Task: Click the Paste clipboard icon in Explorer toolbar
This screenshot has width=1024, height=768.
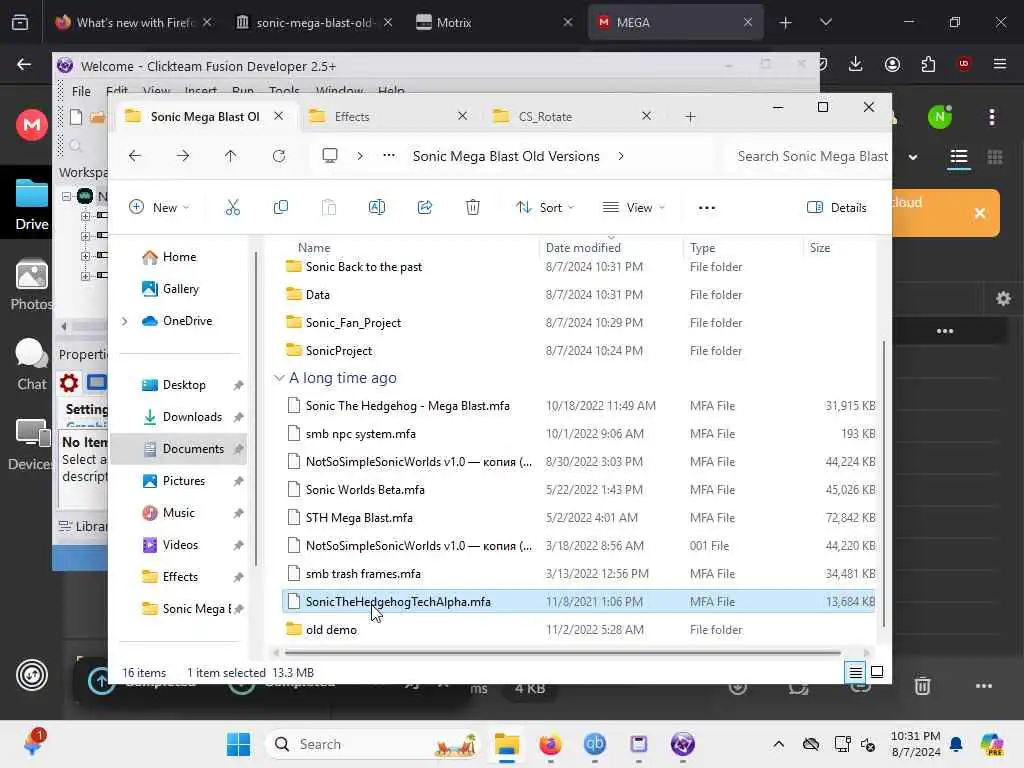Action: tap(328, 208)
